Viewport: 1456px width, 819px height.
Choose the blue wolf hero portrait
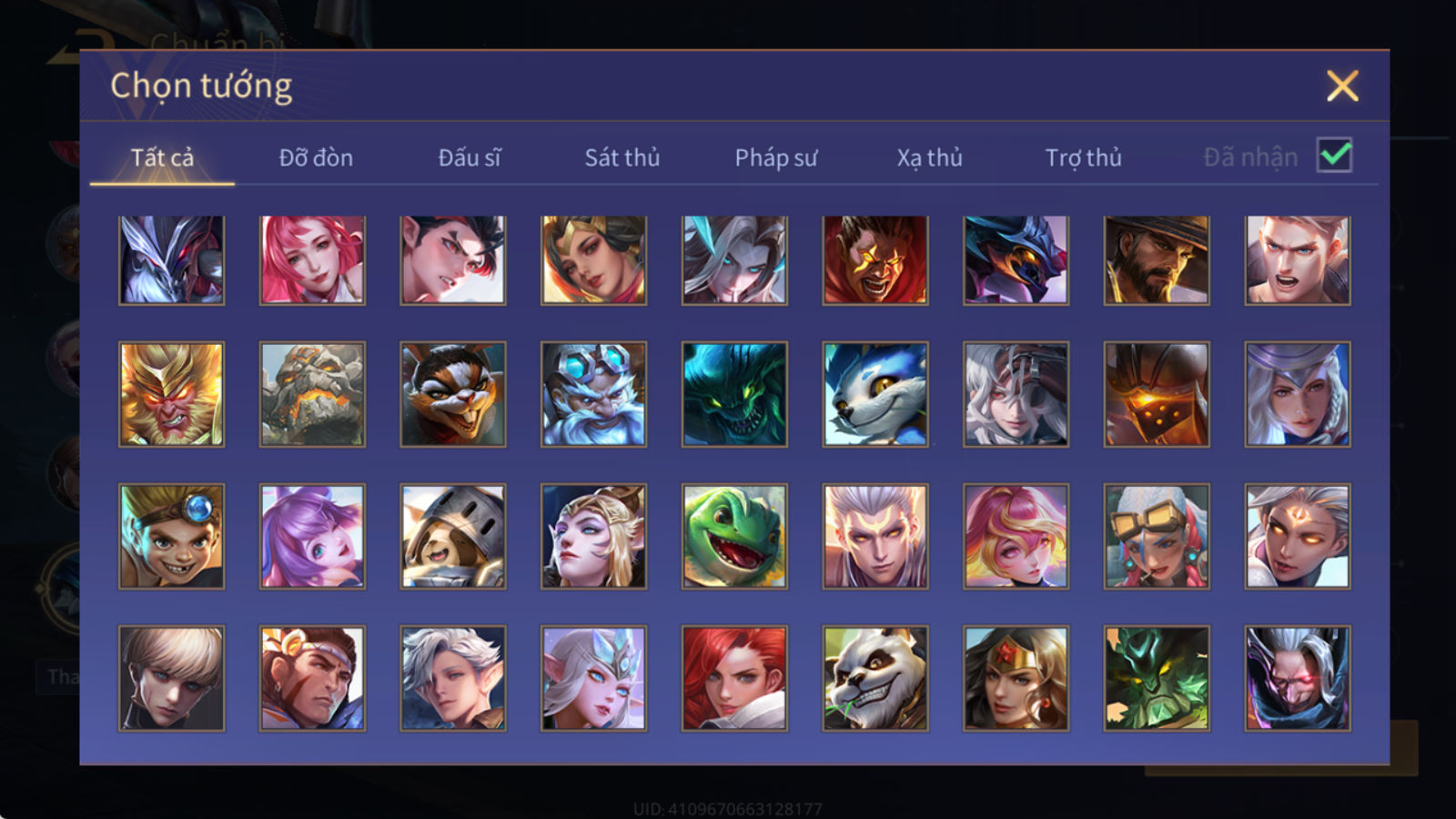(x=875, y=394)
